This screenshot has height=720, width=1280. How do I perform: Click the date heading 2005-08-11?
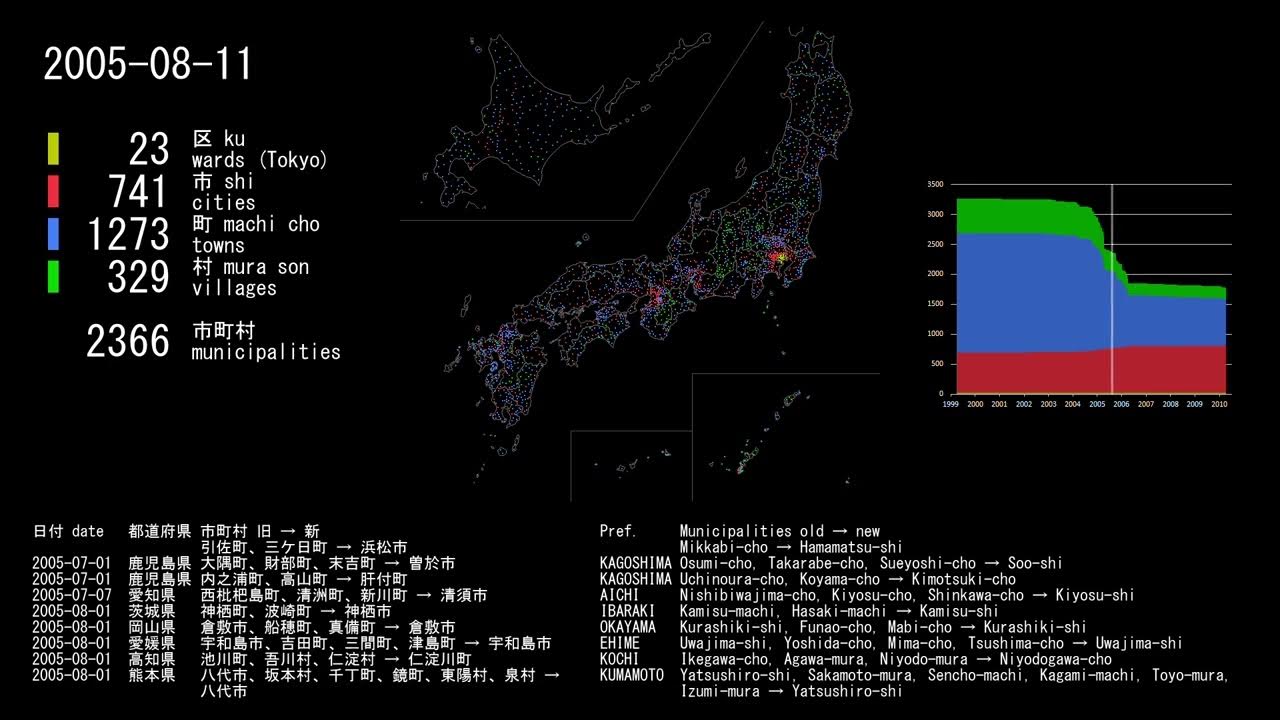pyautogui.click(x=148, y=64)
